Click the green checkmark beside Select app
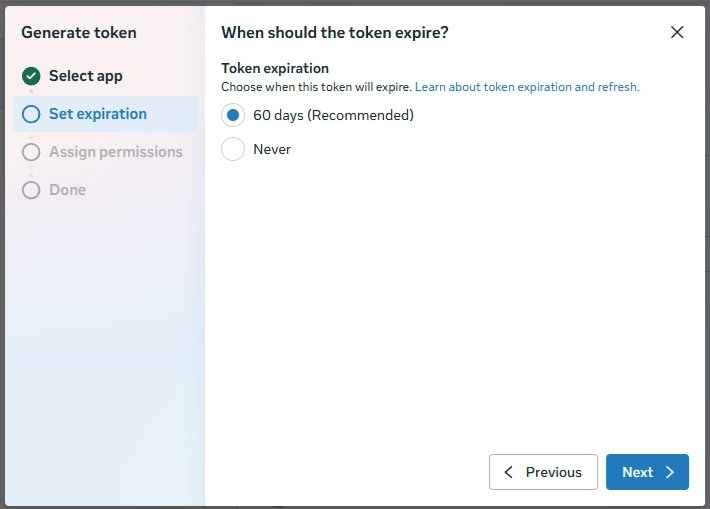The width and height of the screenshot is (710, 509). click(31, 76)
